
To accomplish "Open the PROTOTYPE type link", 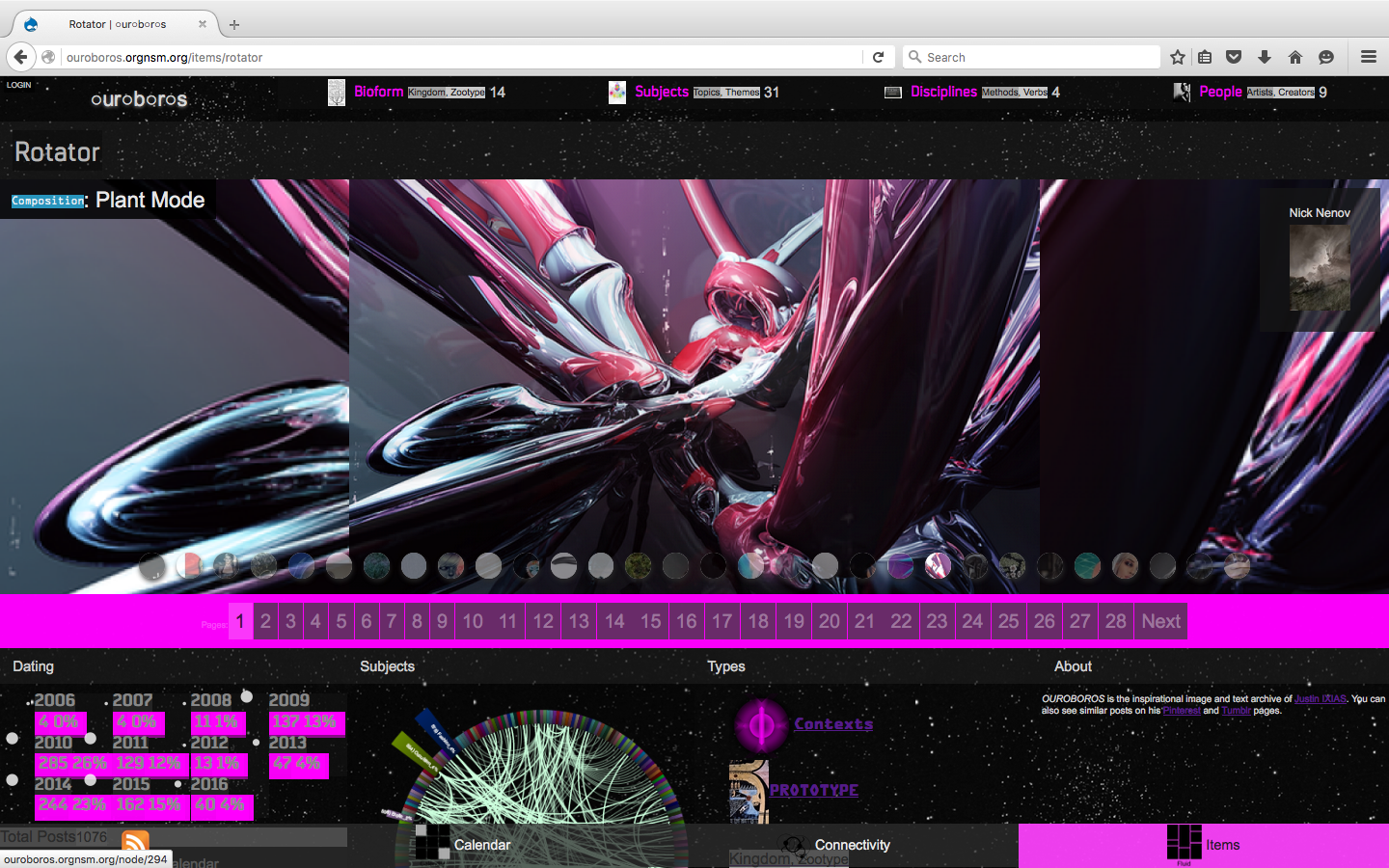I will 813,790.
